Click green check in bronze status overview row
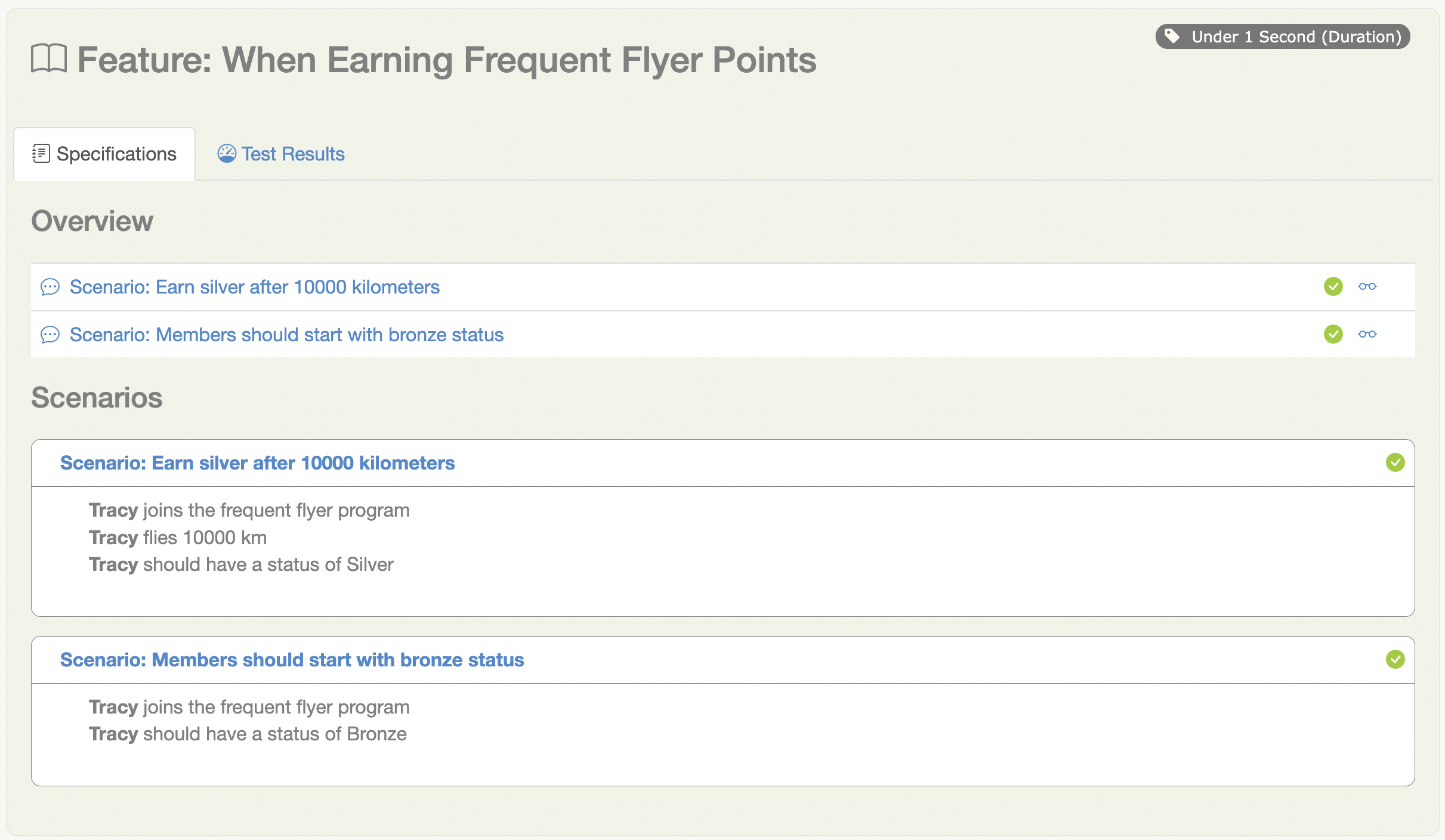 [1333, 334]
